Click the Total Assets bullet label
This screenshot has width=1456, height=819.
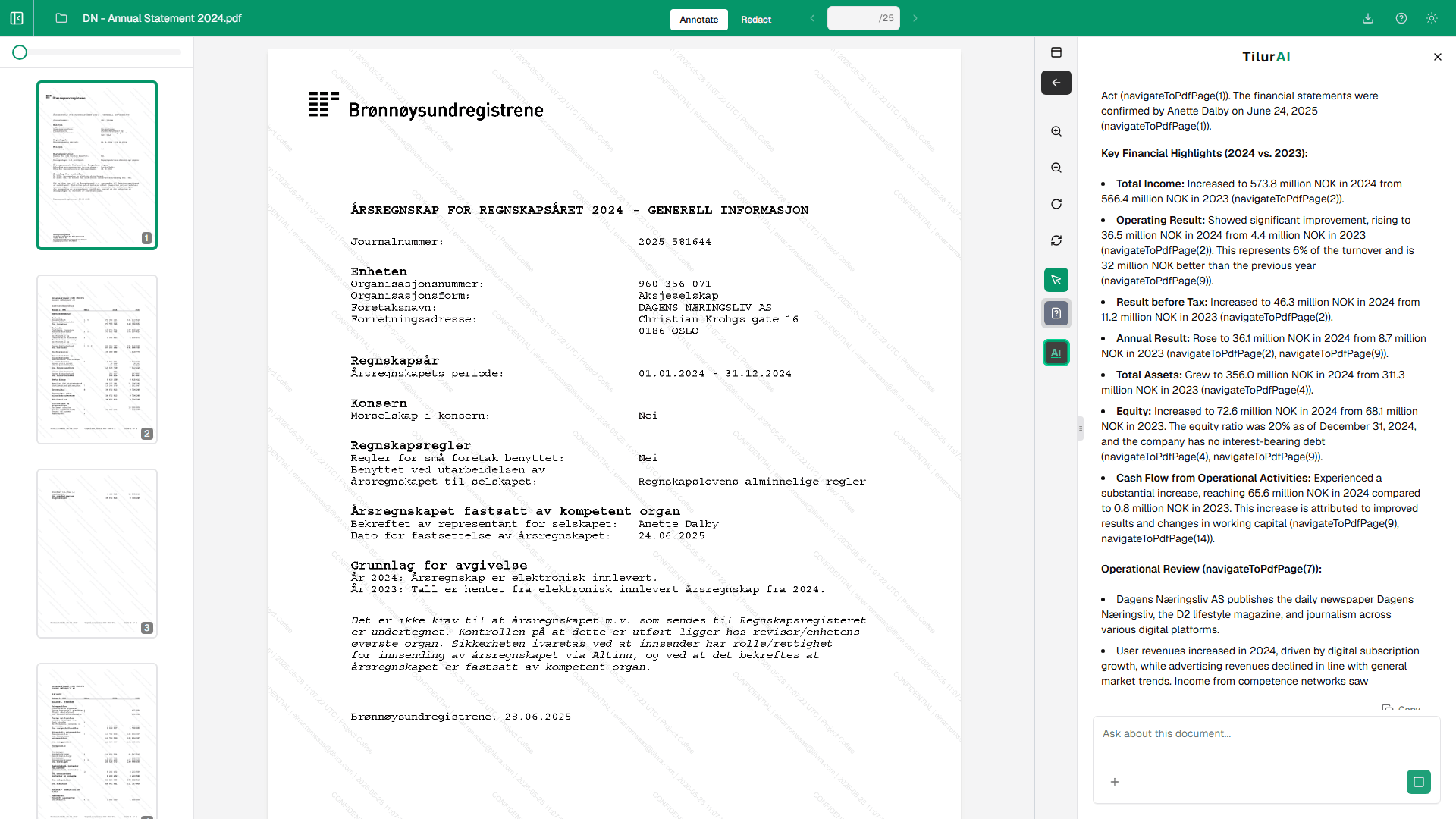(x=1149, y=375)
